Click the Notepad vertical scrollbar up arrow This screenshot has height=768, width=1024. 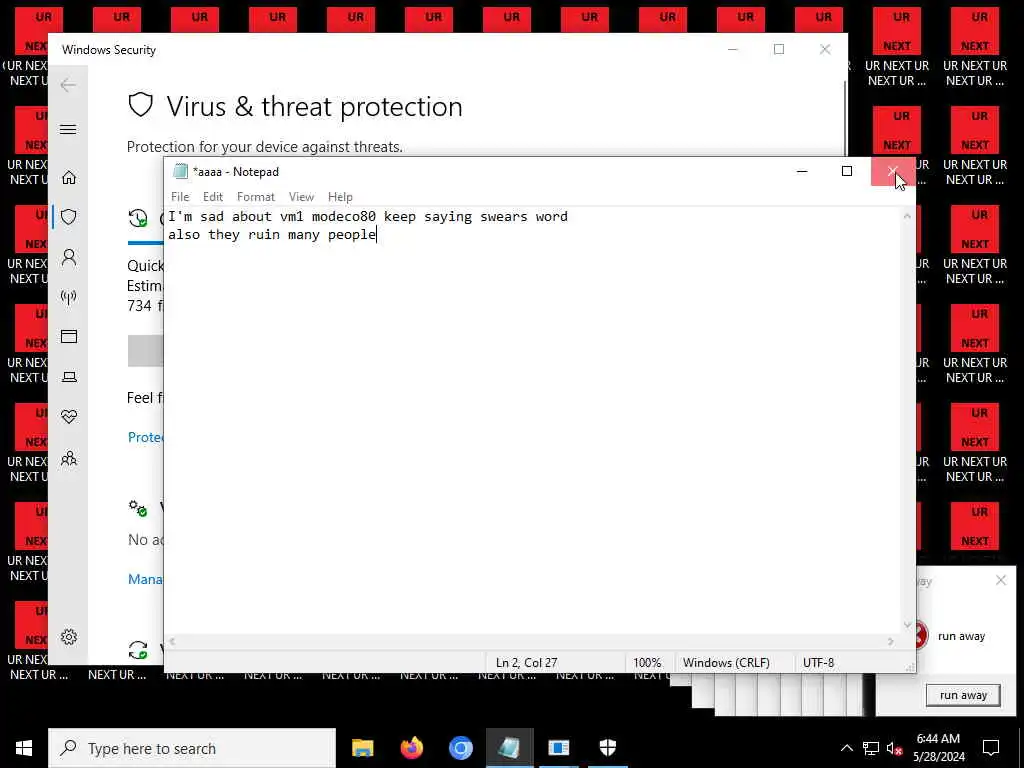(x=907, y=216)
